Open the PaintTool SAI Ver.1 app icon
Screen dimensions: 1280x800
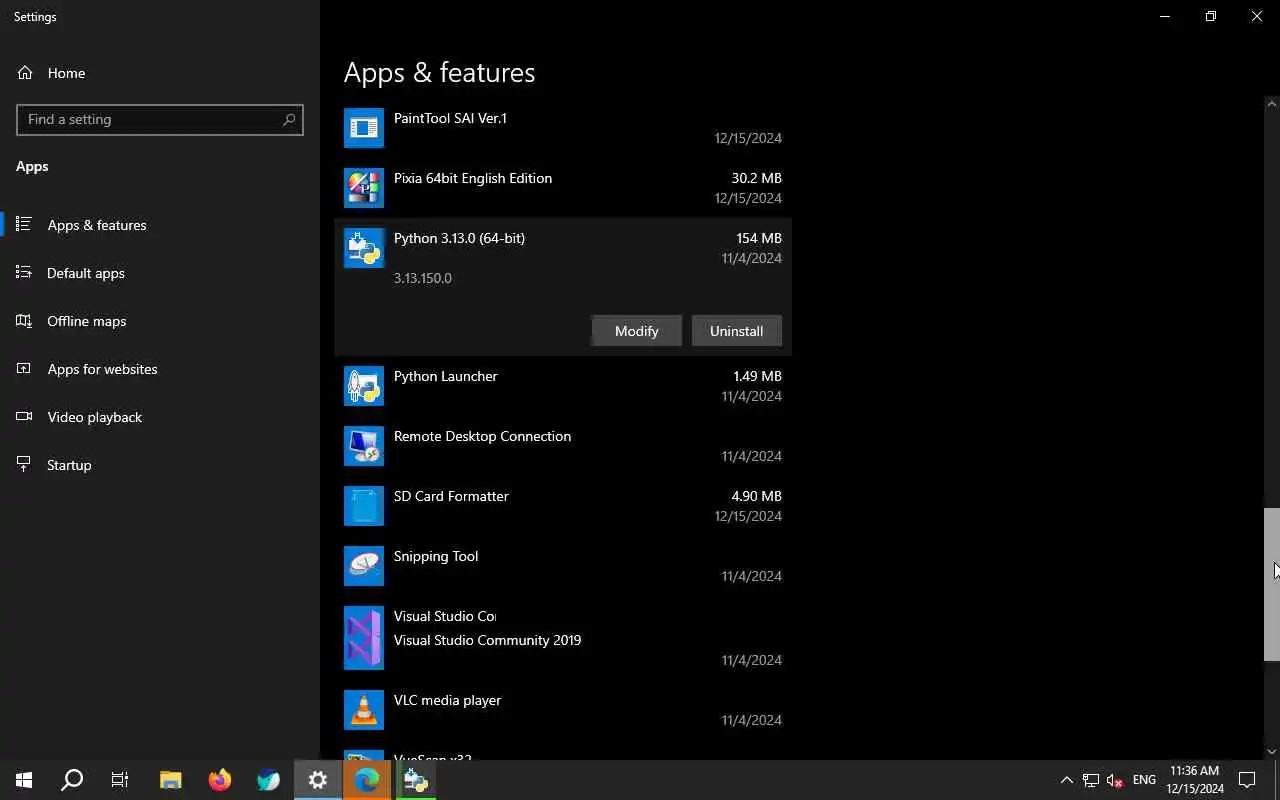pos(364,128)
